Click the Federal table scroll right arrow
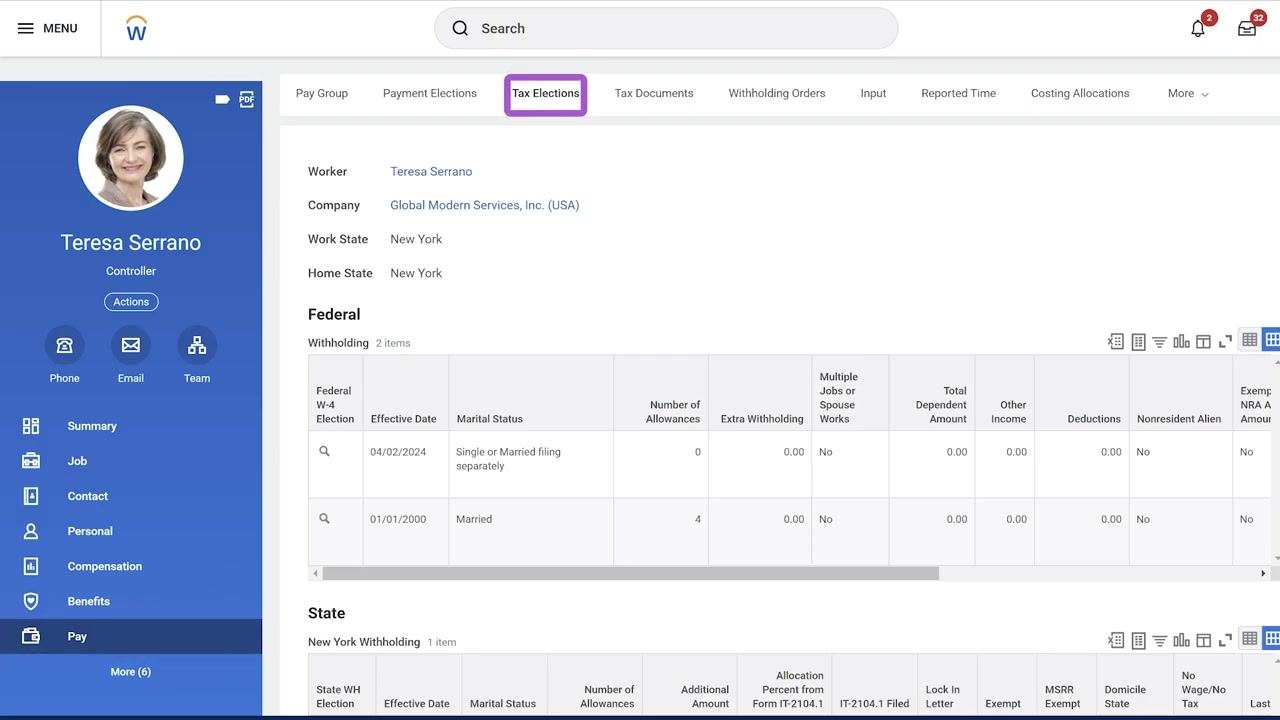 1263,574
